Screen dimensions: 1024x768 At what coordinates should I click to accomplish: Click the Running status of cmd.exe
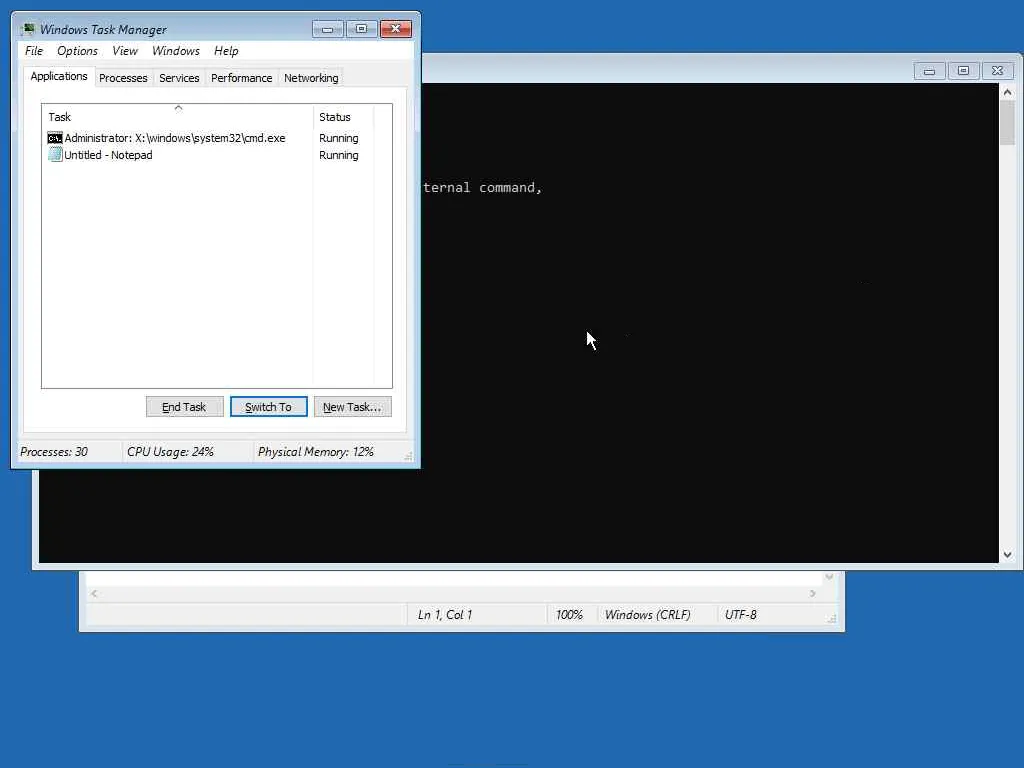(x=338, y=138)
